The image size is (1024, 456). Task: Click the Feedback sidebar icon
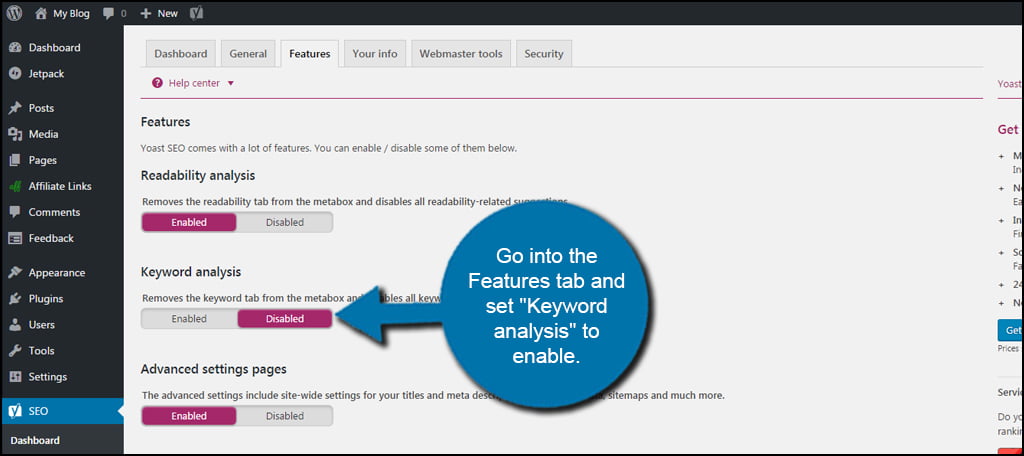[x=16, y=238]
